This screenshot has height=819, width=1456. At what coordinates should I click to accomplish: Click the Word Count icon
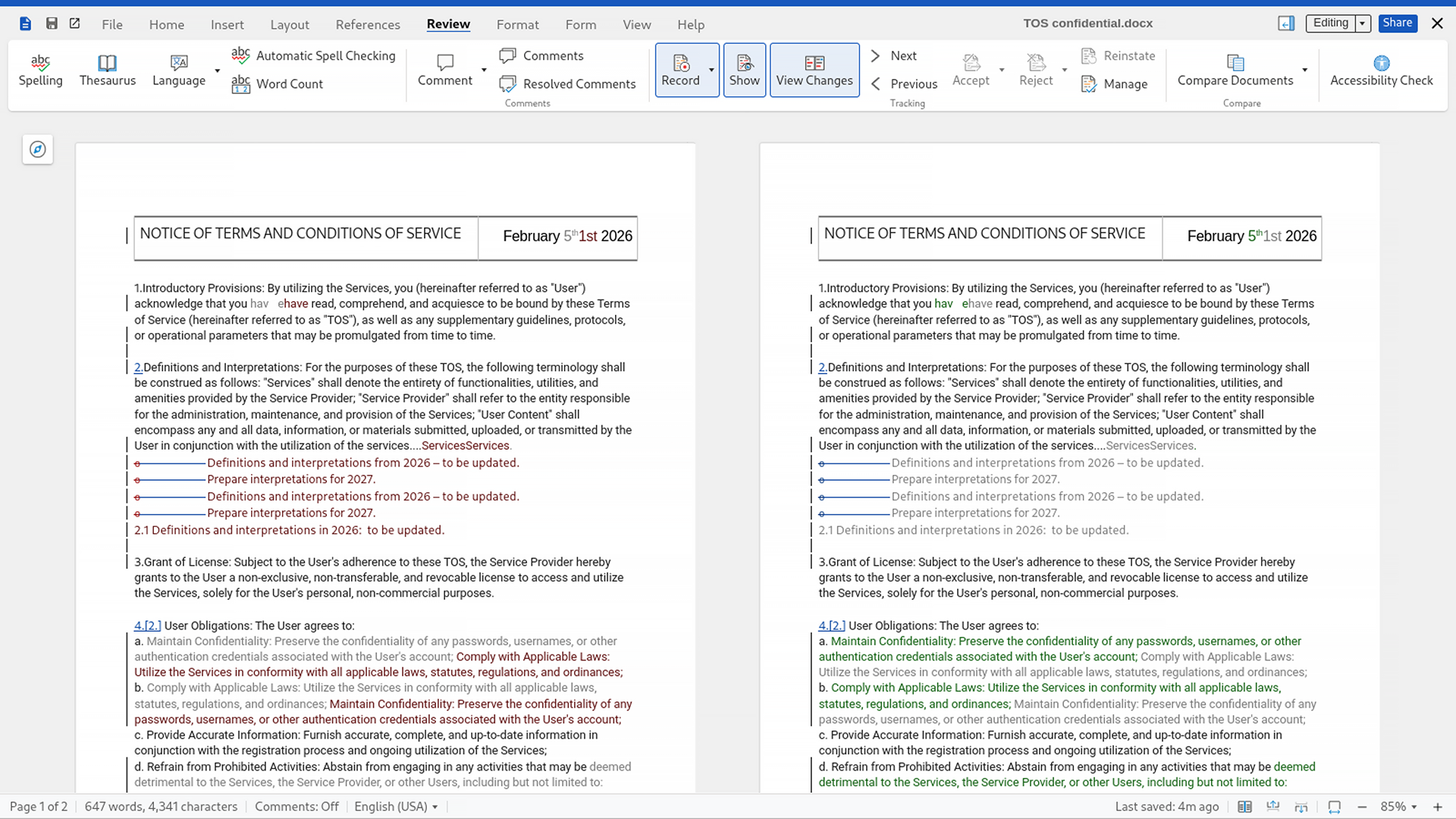click(x=241, y=83)
